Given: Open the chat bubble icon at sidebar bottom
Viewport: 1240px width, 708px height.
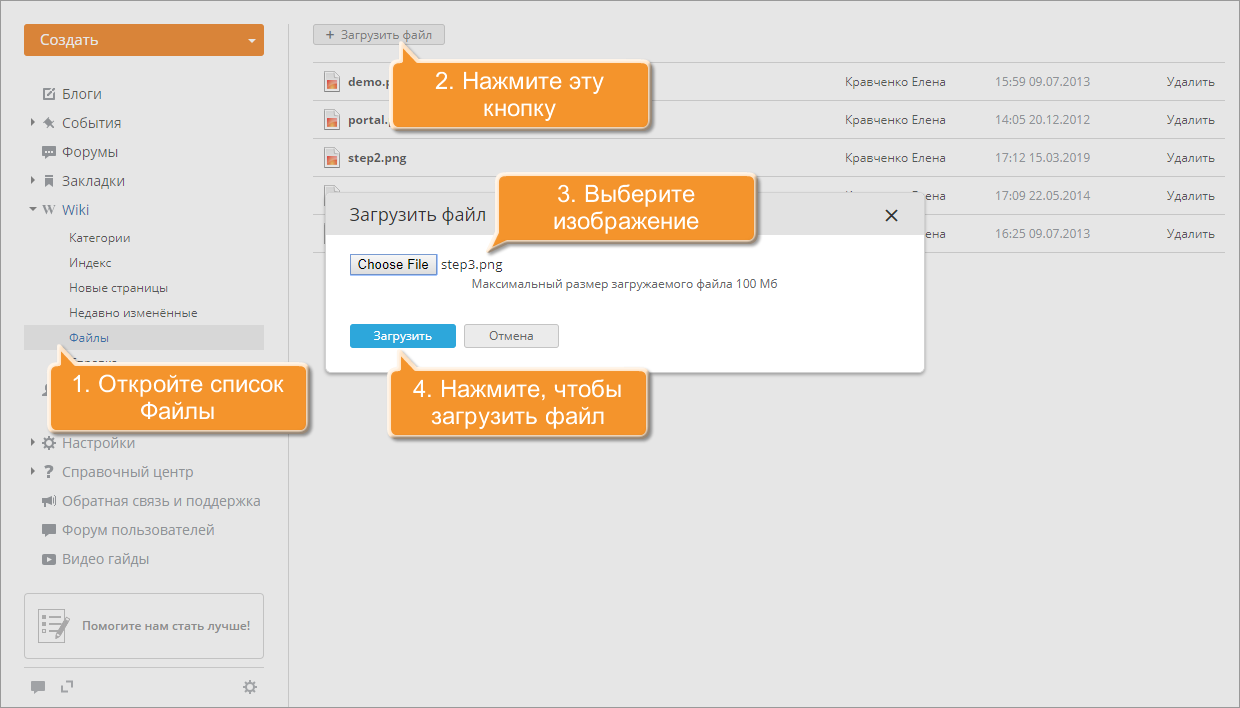Looking at the screenshot, I should pyautogui.click(x=38, y=687).
